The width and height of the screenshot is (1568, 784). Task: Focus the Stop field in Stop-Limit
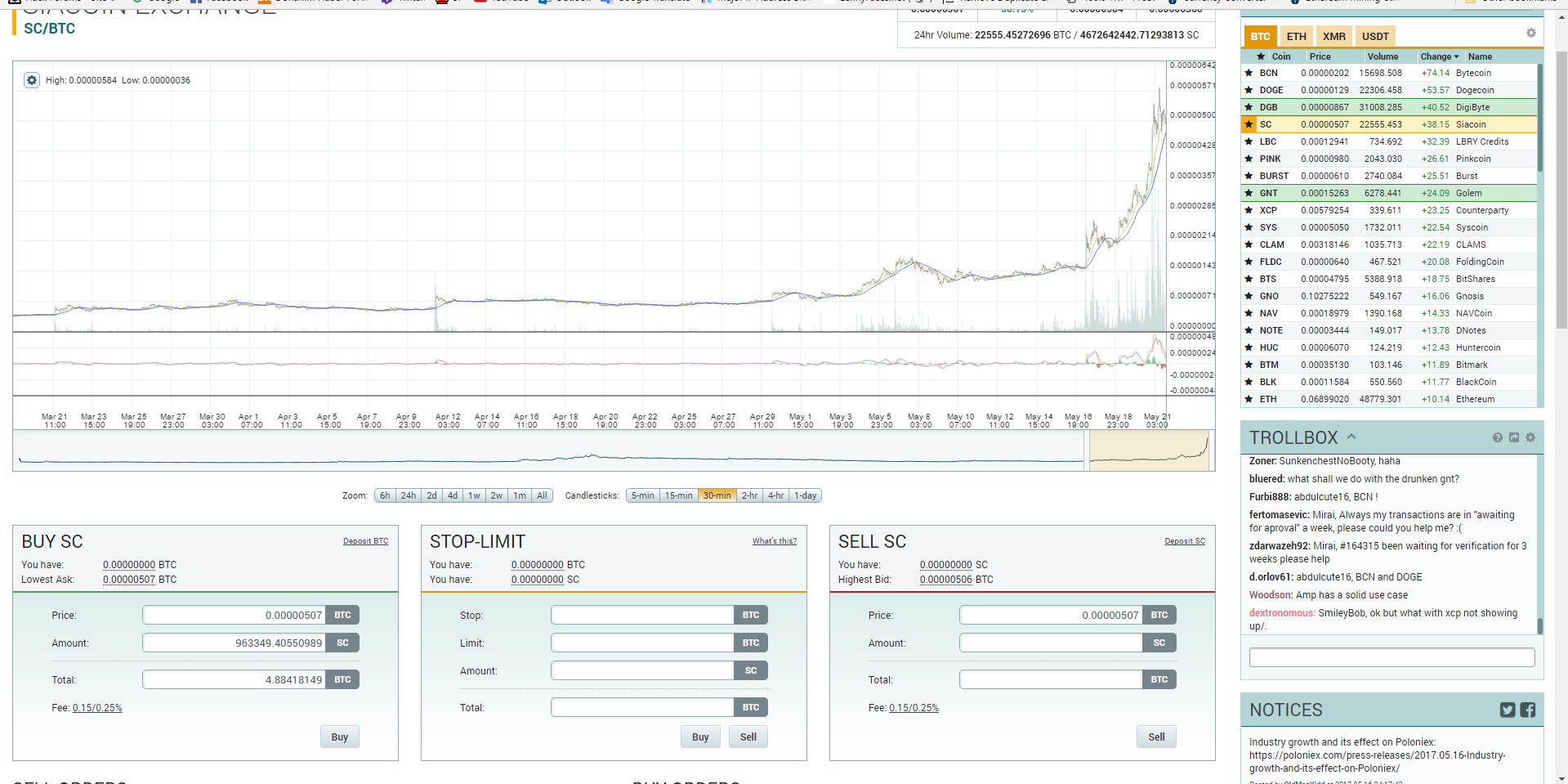[642, 615]
